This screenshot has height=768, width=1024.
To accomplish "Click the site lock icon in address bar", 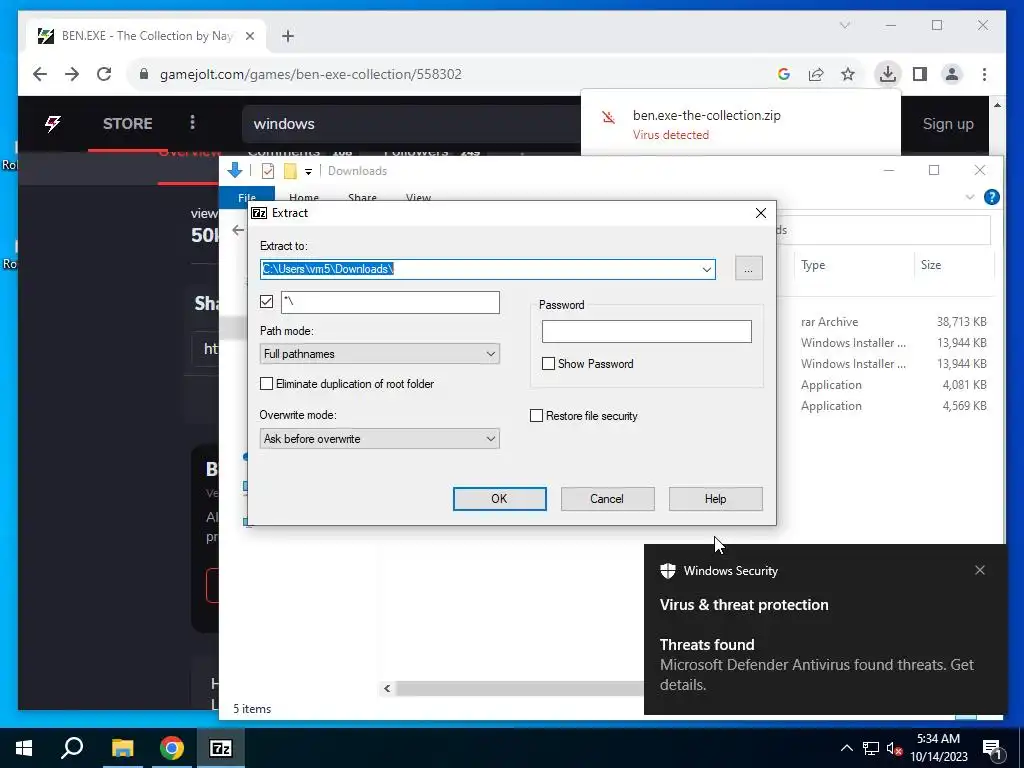I will (x=144, y=74).
